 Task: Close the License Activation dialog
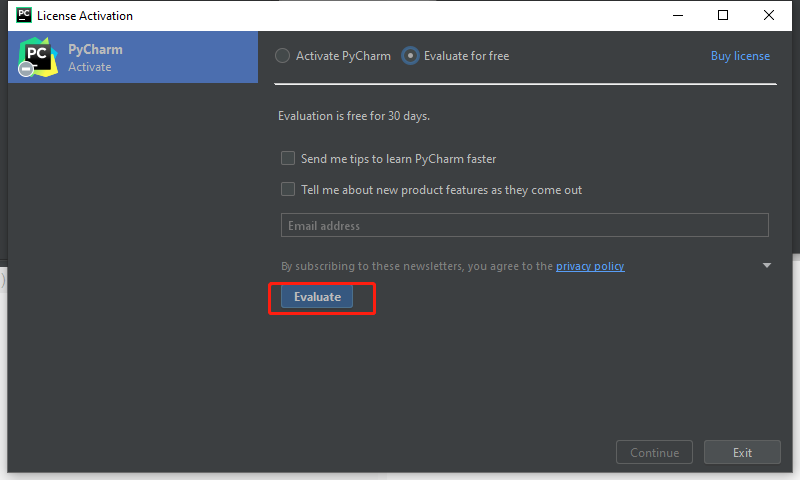tap(769, 15)
